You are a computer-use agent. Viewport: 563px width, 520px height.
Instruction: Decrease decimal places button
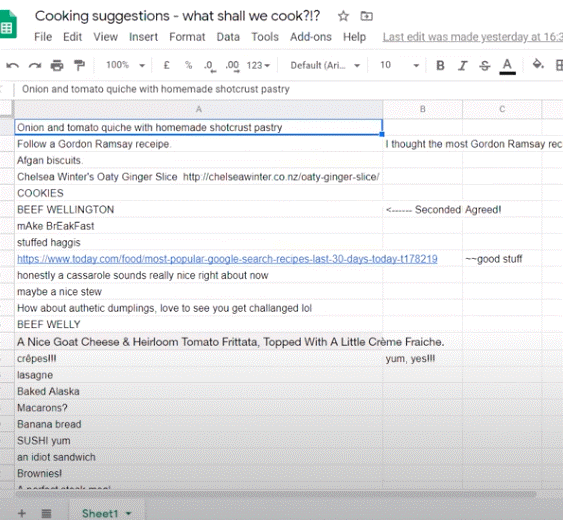click(209, 66)
